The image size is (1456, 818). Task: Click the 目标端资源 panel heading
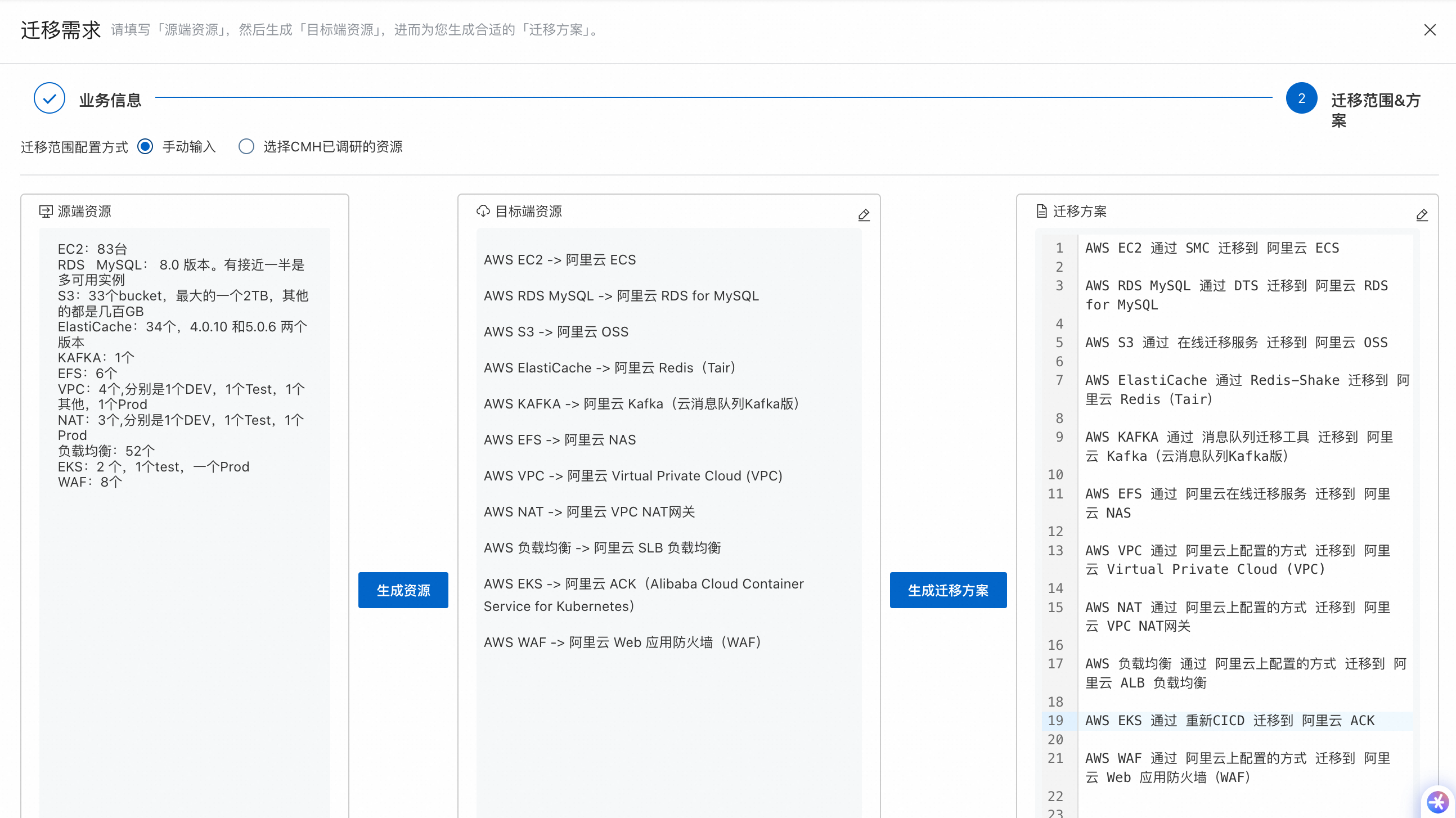pos(528,212)
